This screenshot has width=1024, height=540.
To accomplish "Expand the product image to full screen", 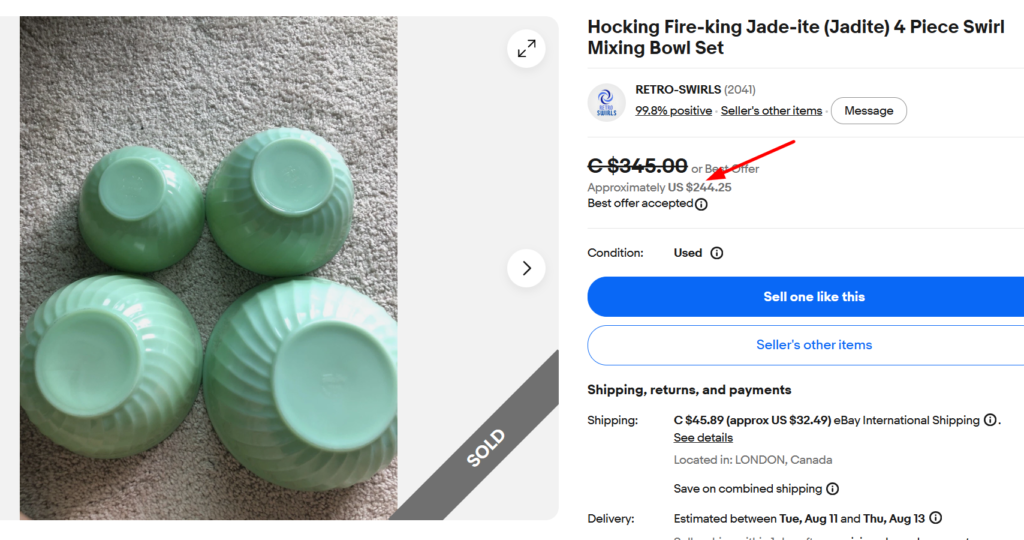I will 526,49.
